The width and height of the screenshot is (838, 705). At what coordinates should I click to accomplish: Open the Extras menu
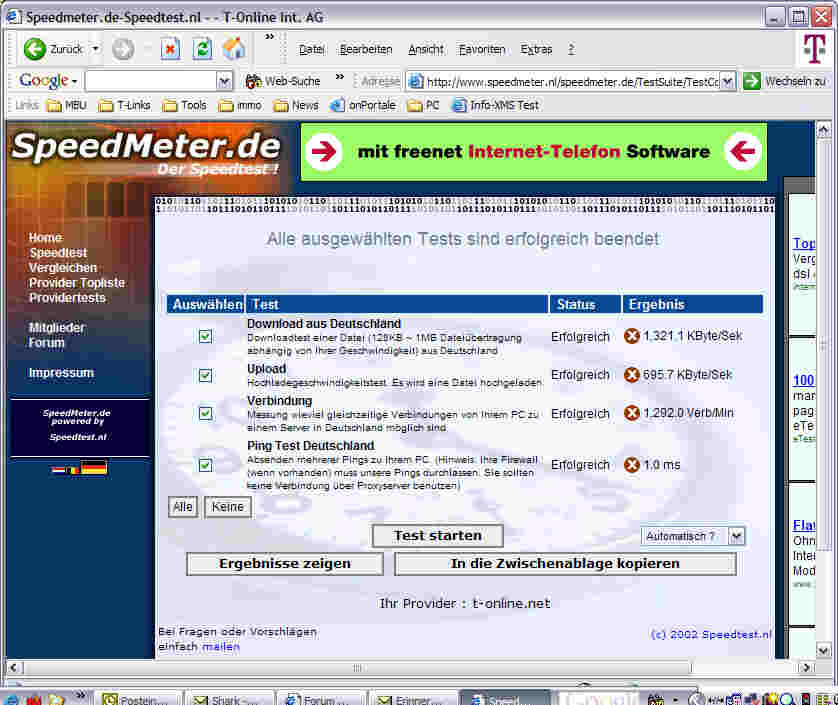537,50
